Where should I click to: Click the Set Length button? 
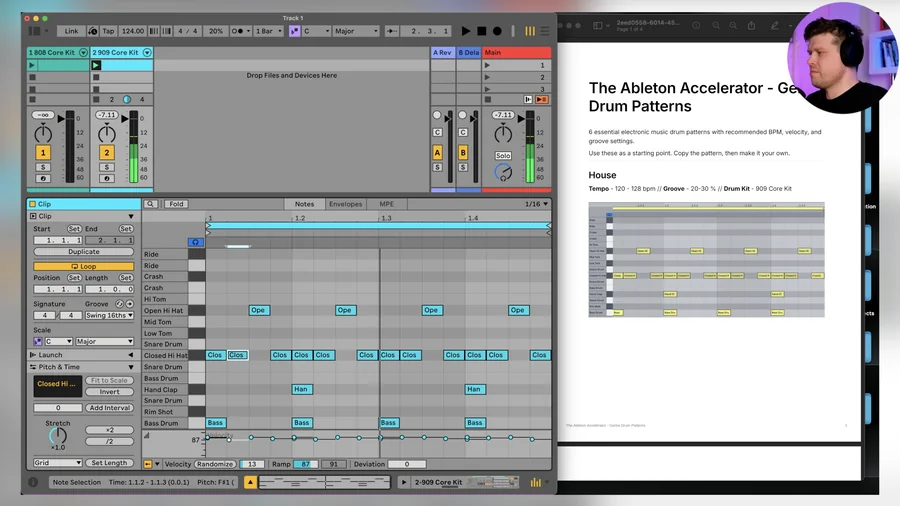point(110,462)
